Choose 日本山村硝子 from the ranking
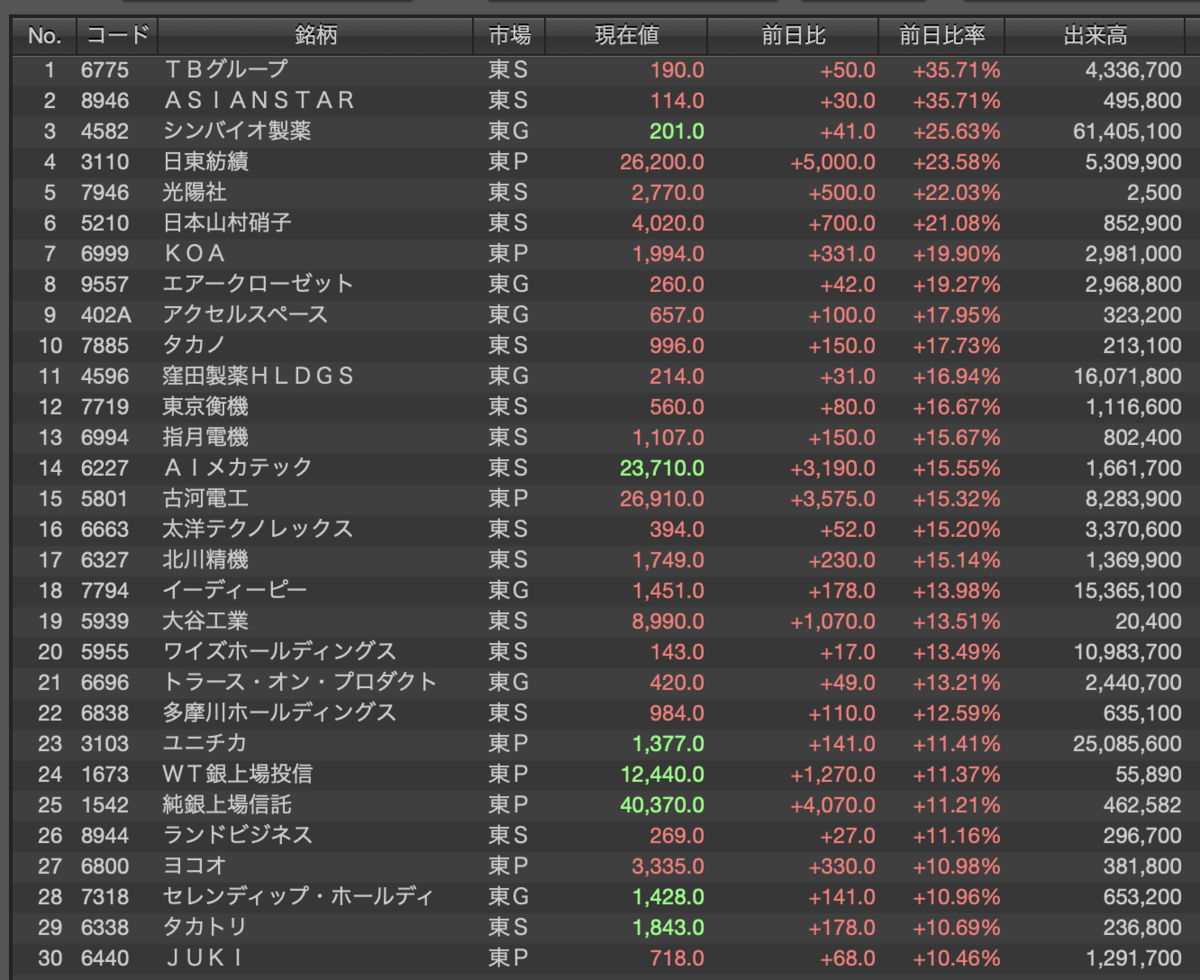Viewport: 1200px width, 980px height. click(227, 223)
